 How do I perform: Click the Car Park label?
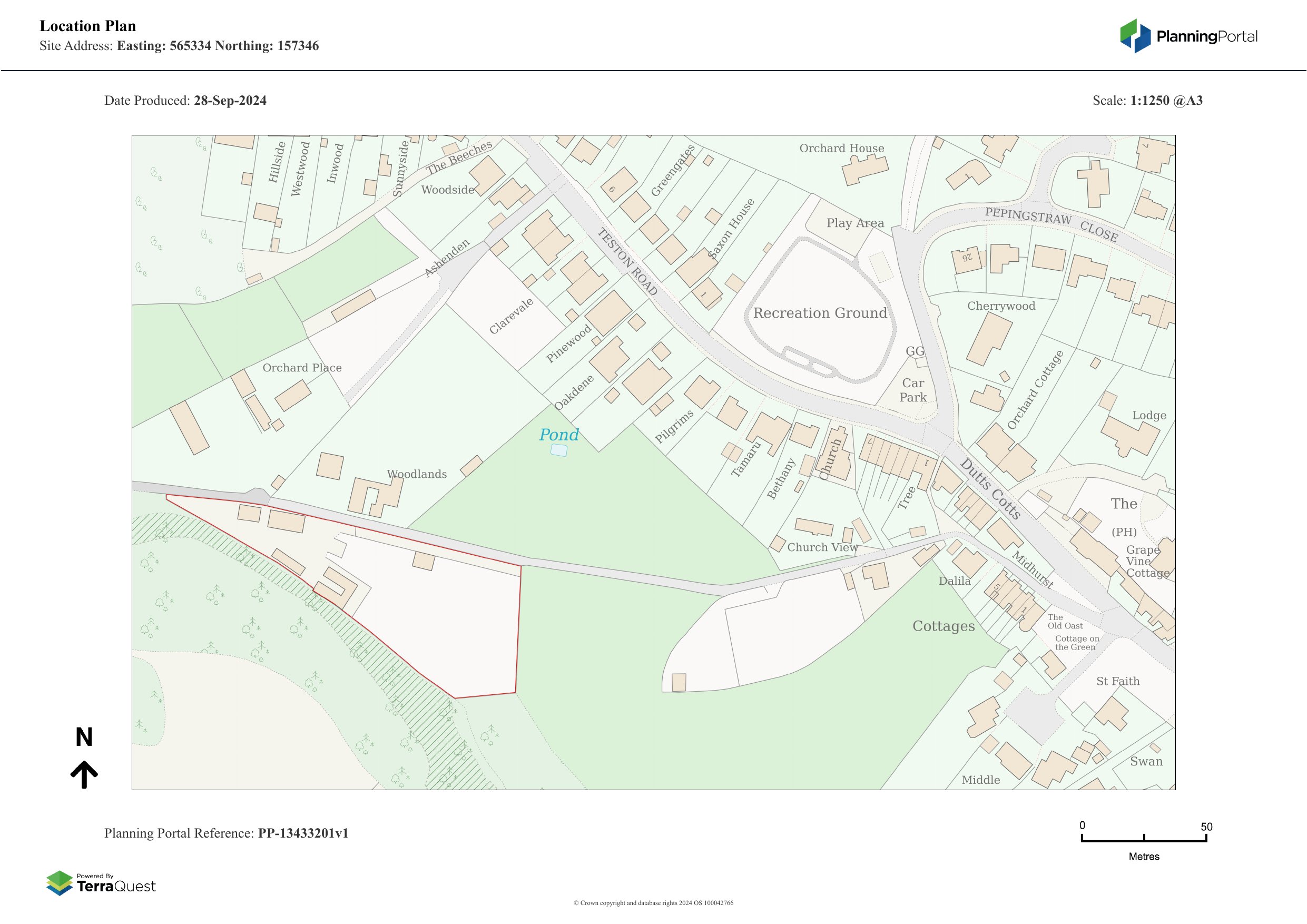pos(912,390)
